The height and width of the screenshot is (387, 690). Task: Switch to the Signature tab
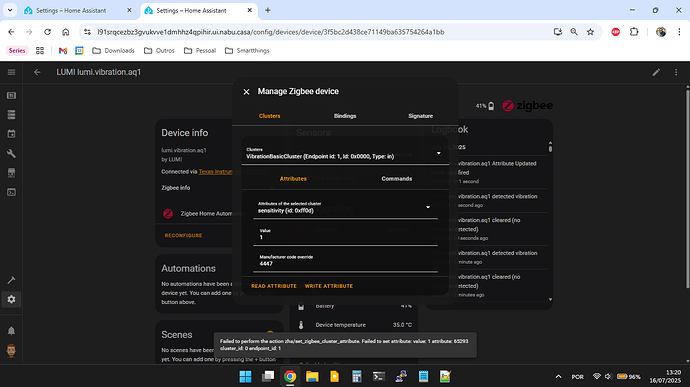point(420,116)
